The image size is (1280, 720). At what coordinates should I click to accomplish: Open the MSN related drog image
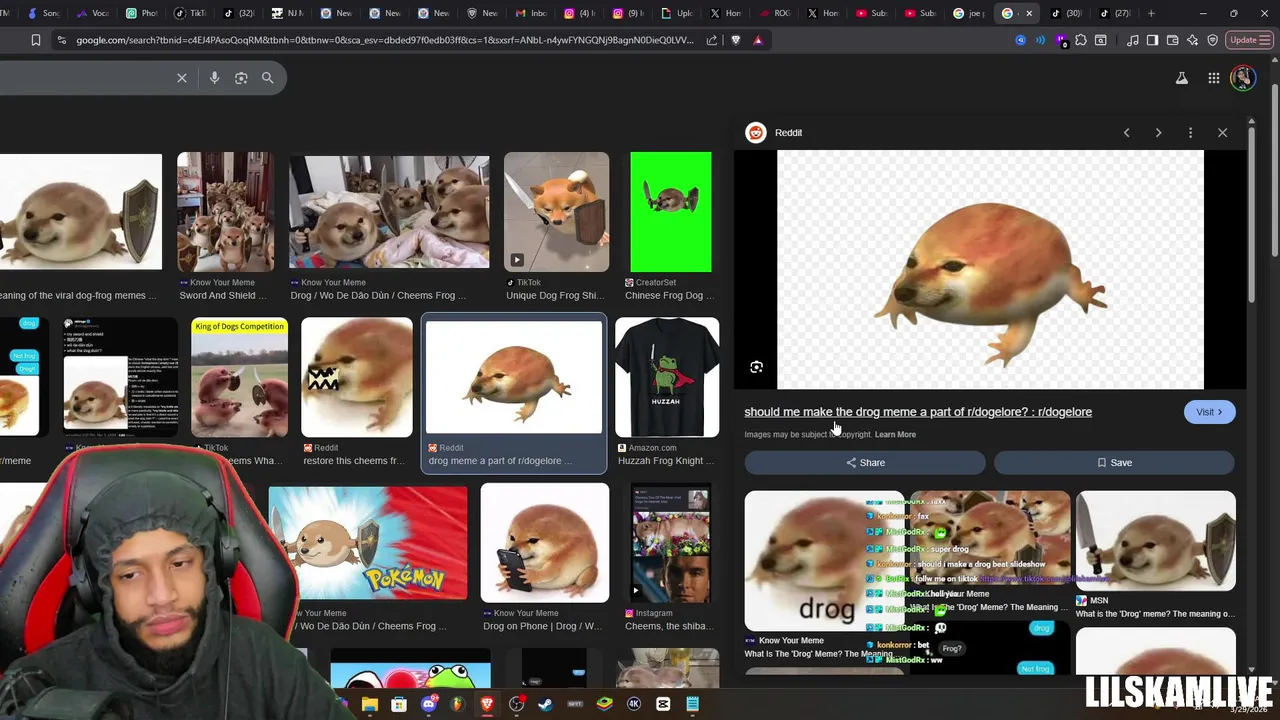(1155, 541)
